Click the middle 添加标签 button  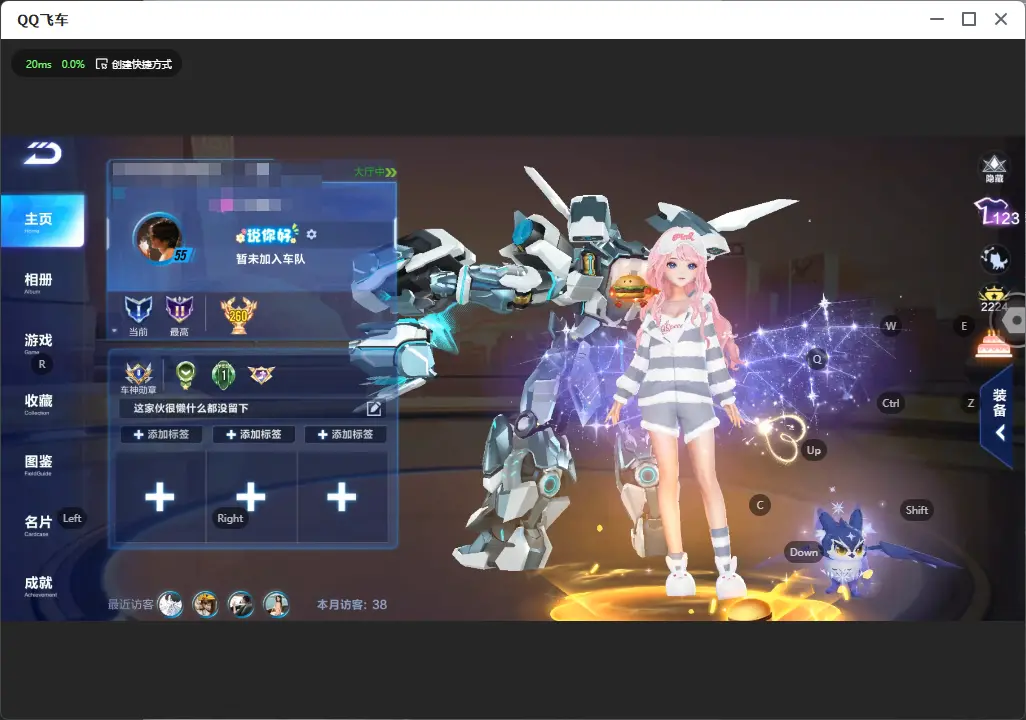(253, 434)
